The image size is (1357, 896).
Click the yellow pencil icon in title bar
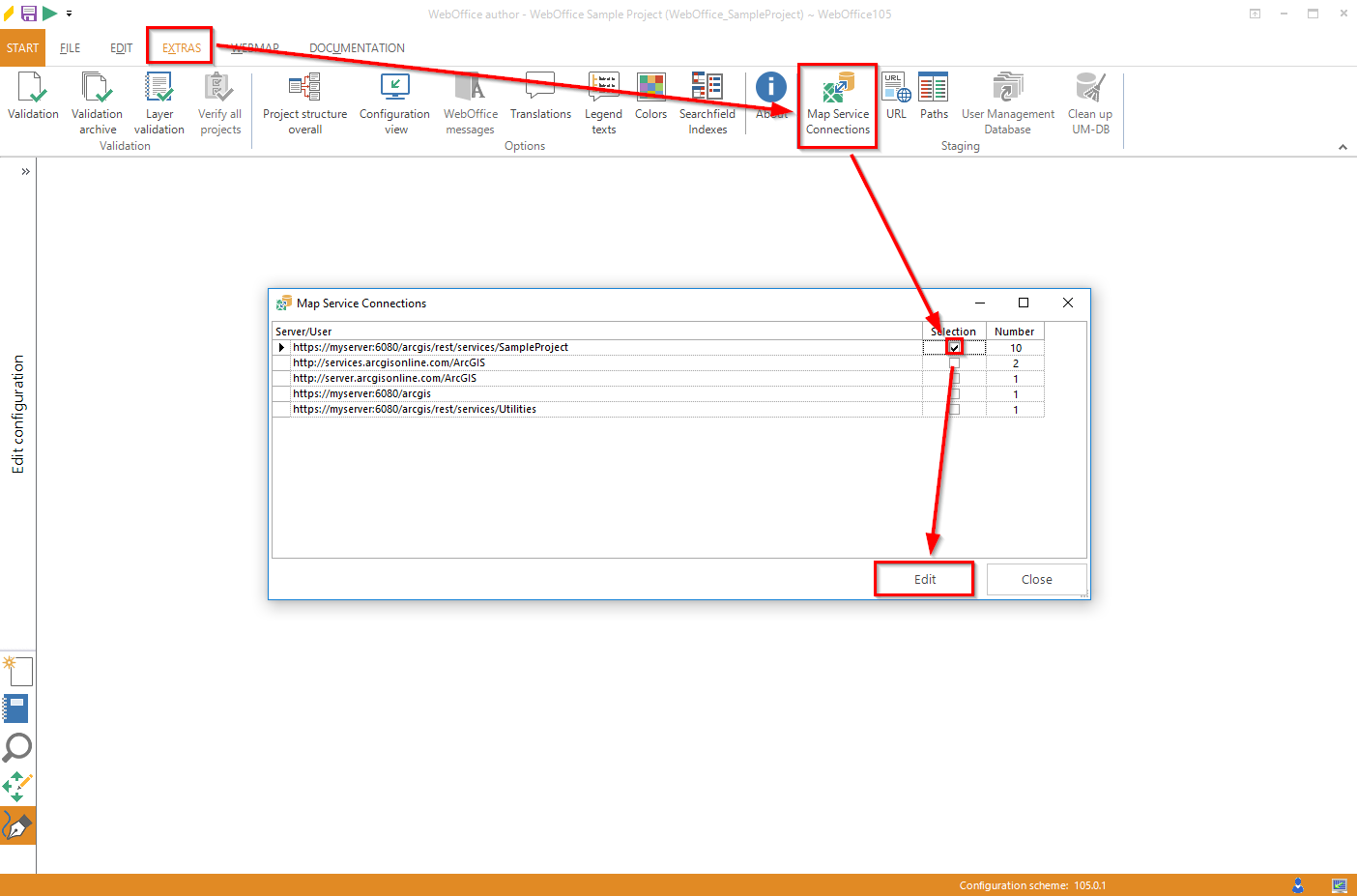(x=9, y=14)
